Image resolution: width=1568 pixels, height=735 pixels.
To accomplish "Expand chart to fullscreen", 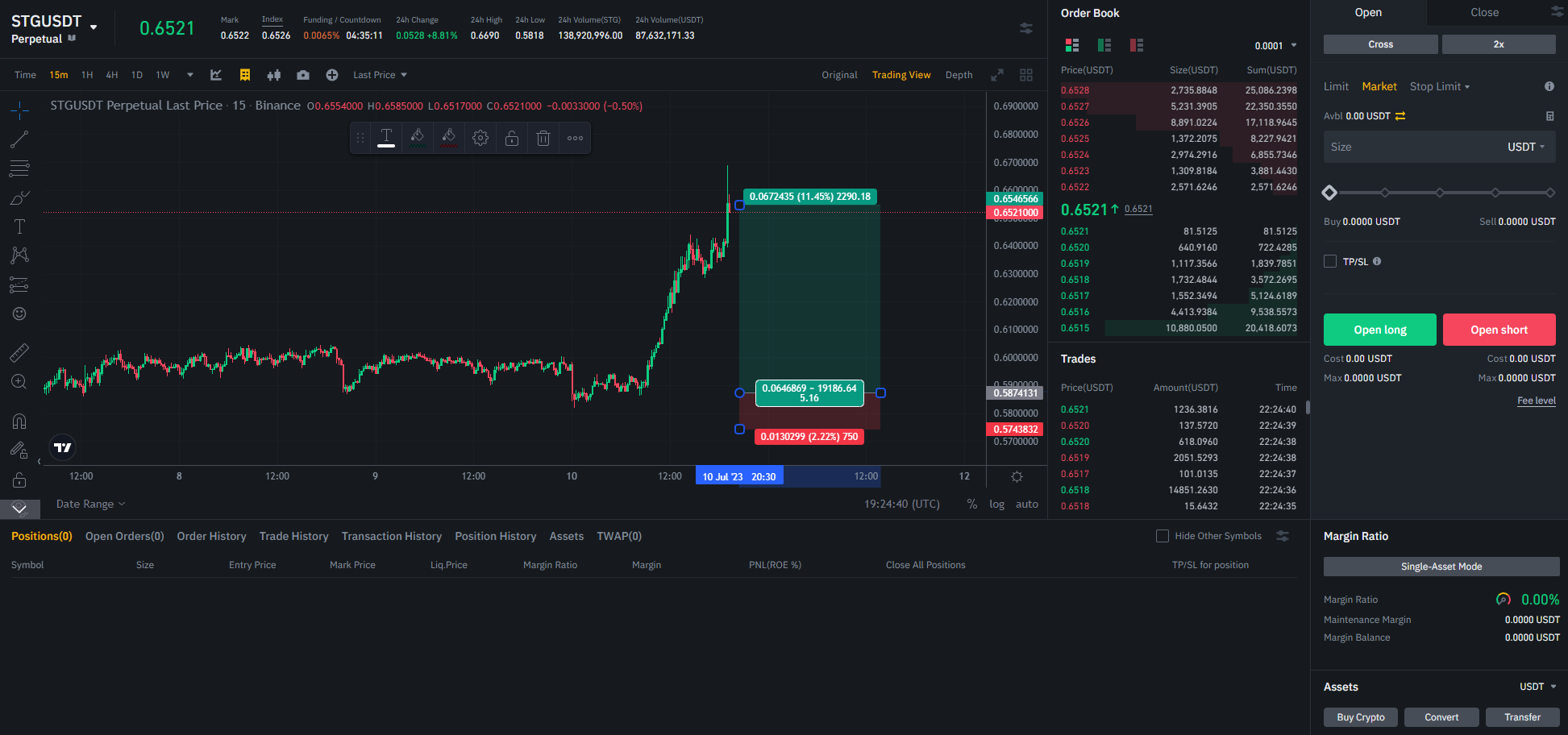I will click(x=997, y=75).
